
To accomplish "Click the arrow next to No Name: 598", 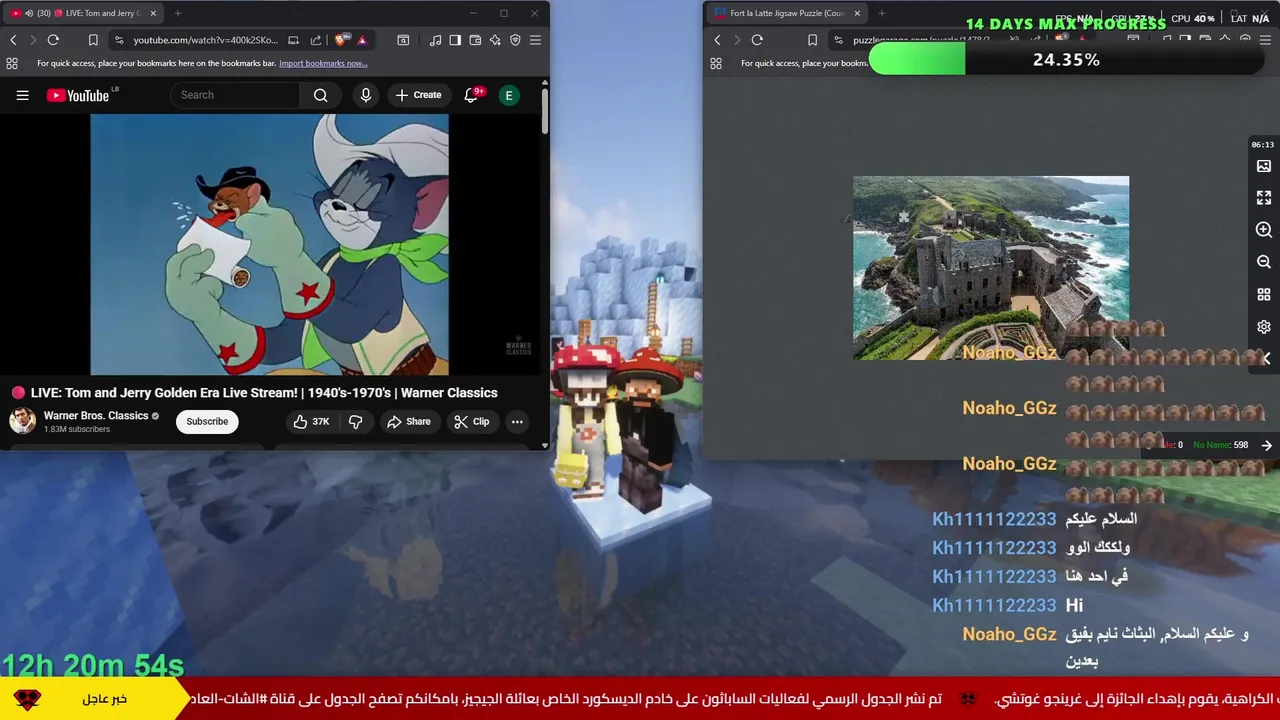I will point(1266,445).
